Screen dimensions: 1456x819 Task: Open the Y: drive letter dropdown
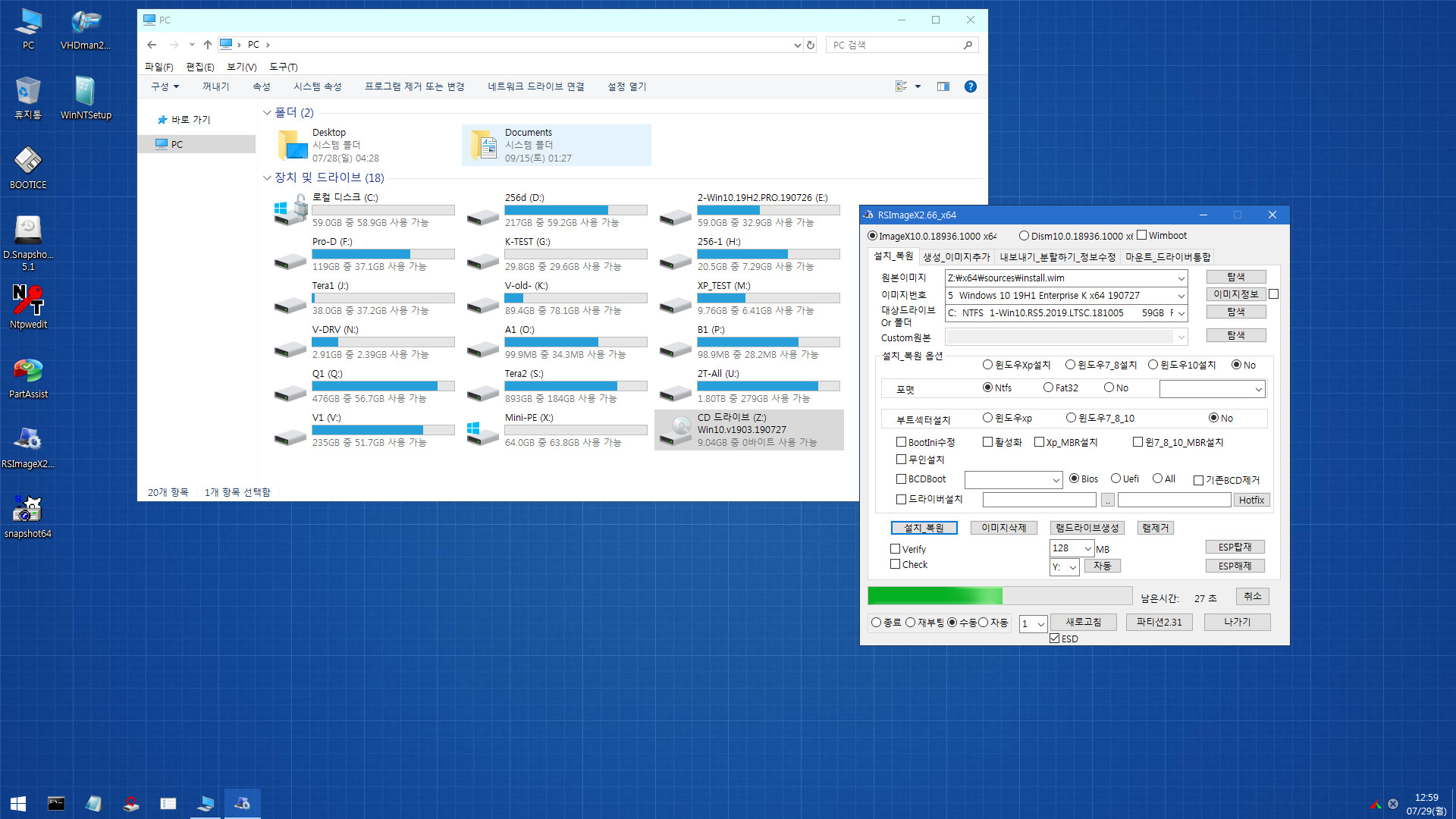pyautogui.click(x=1072, y=567)
